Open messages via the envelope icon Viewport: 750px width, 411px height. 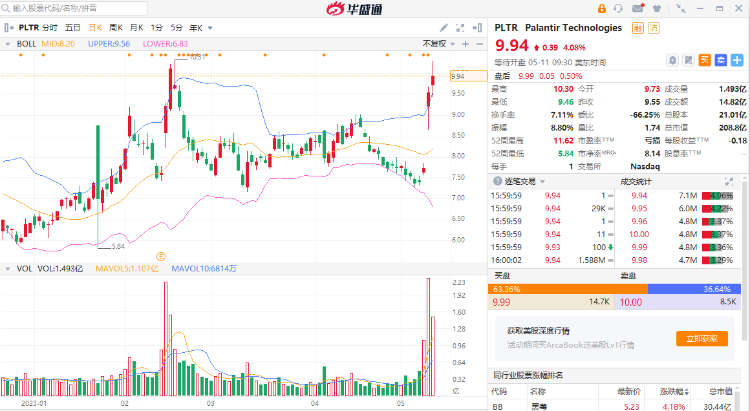[638, 8]
